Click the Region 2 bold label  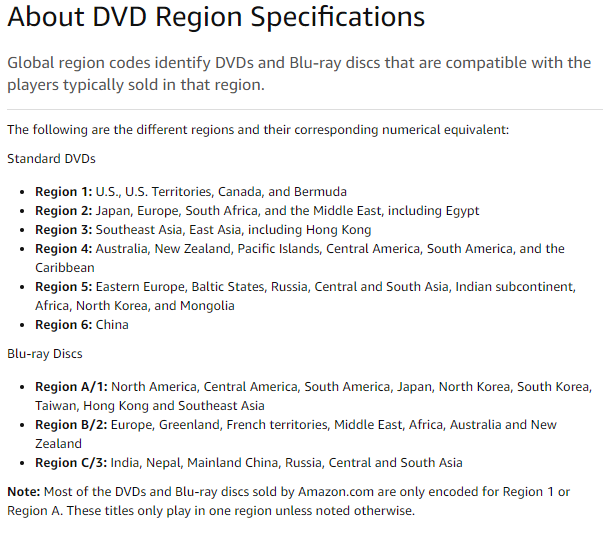coord(63,210)
